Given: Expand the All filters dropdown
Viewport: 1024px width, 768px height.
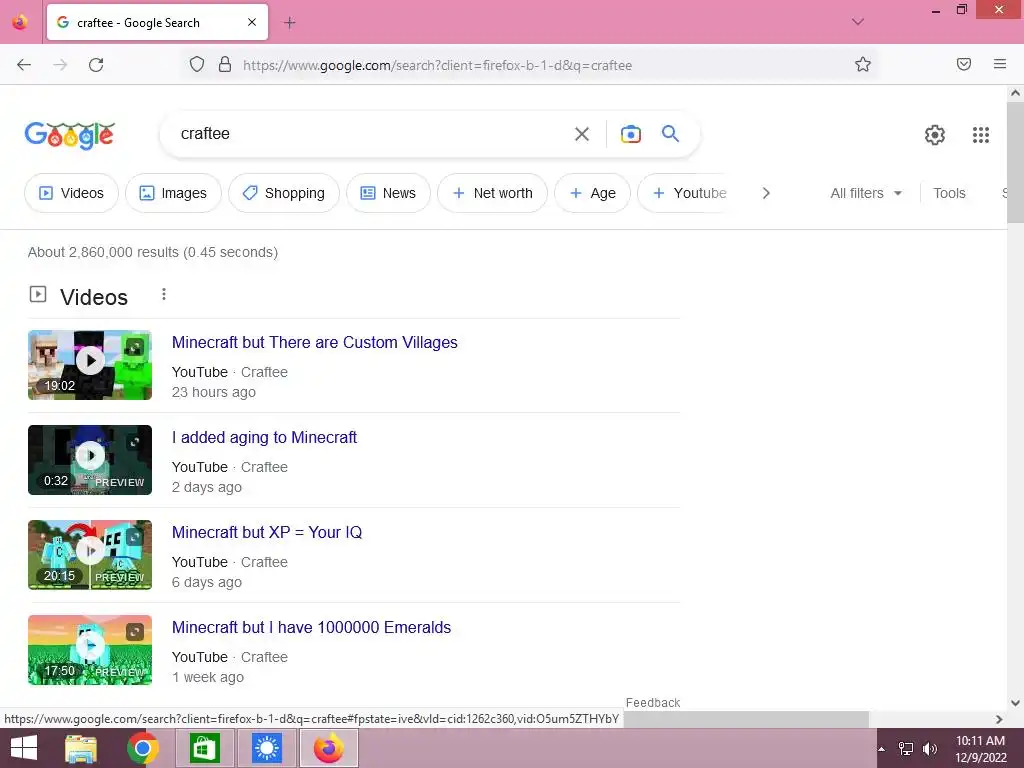Looking at the screenshot, I should point(866,193).
